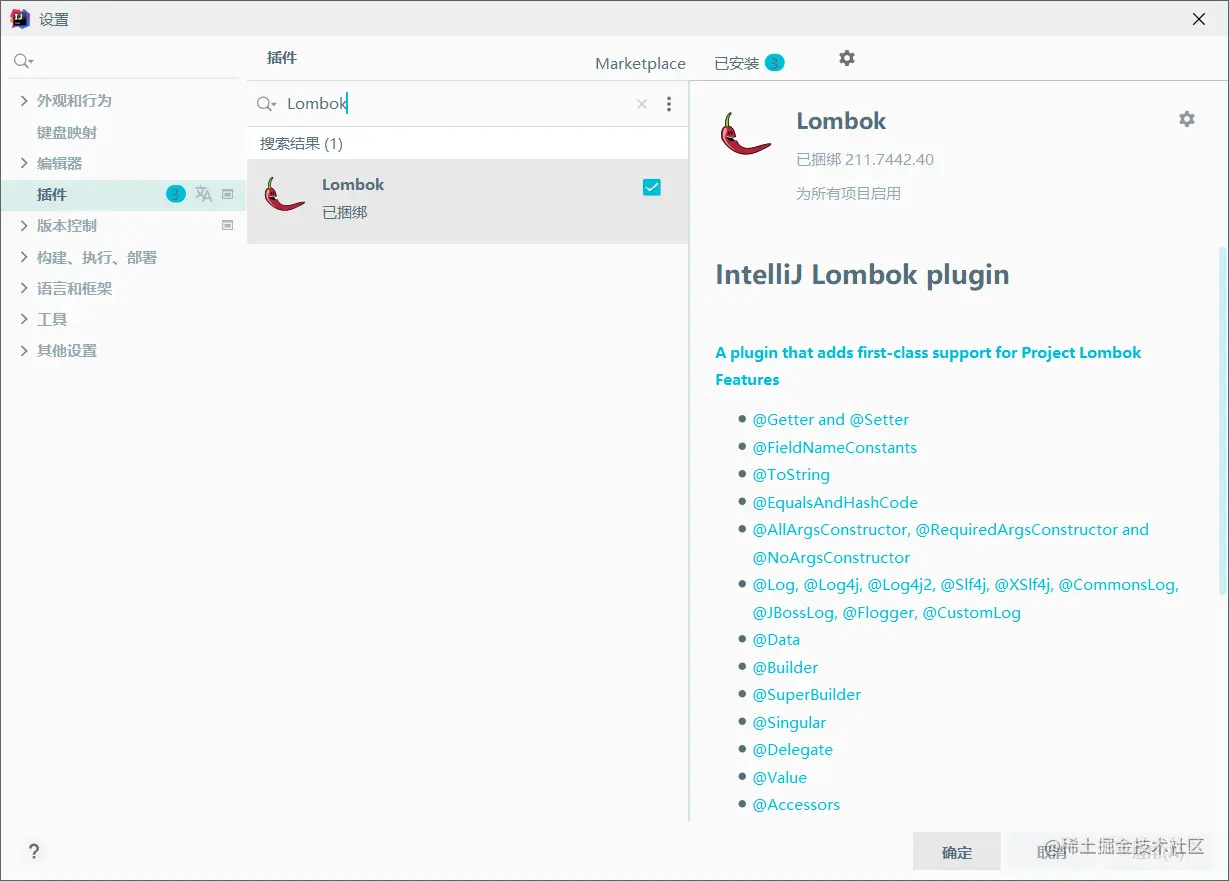Open plugin search options magnifier dropdown
The height and width of the screenshot is (881, 1229).
(x=266, y=104)
